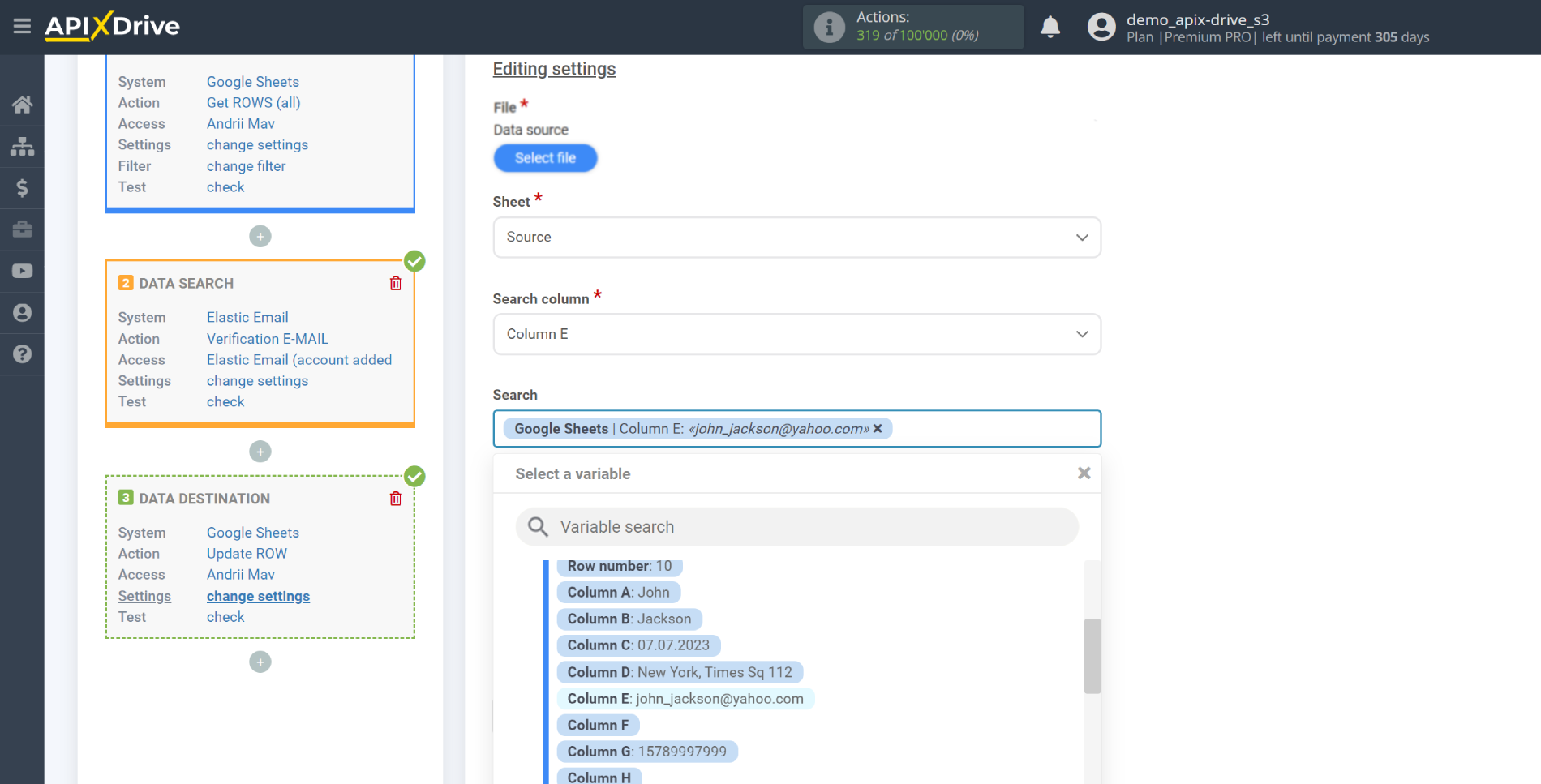Open the user profile avatar
The width and height of the screenshot is (1541, 784).
click(1101, 27)
